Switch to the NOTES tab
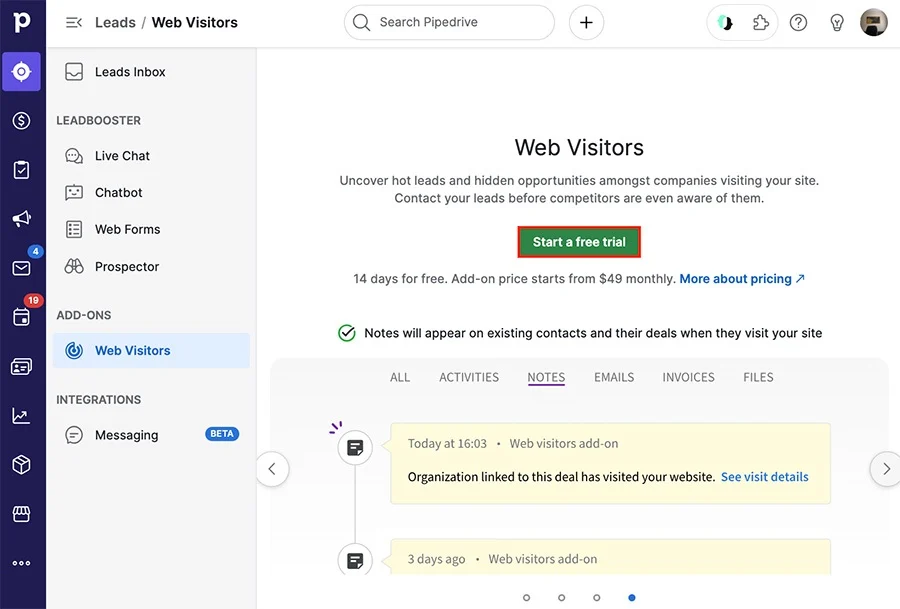The width and height of the screenshot is (900, 609). click(546, 377)
